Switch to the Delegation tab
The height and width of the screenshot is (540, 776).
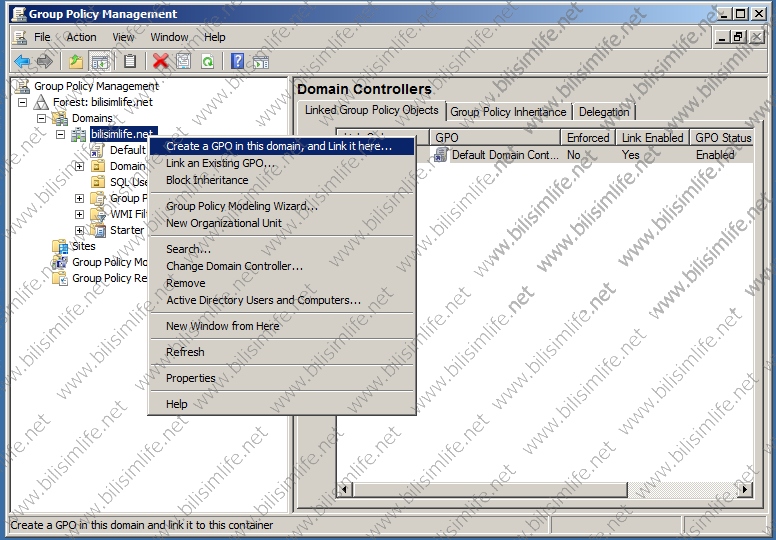[604, 112]
